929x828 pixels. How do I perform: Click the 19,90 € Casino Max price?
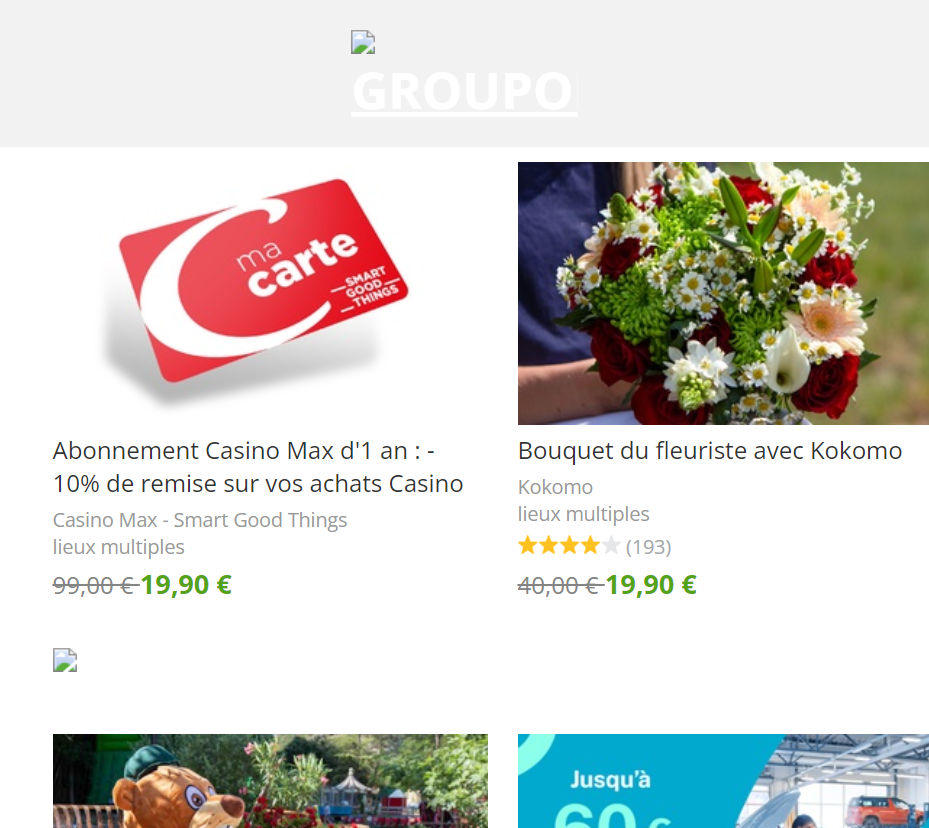coord(186,585)
